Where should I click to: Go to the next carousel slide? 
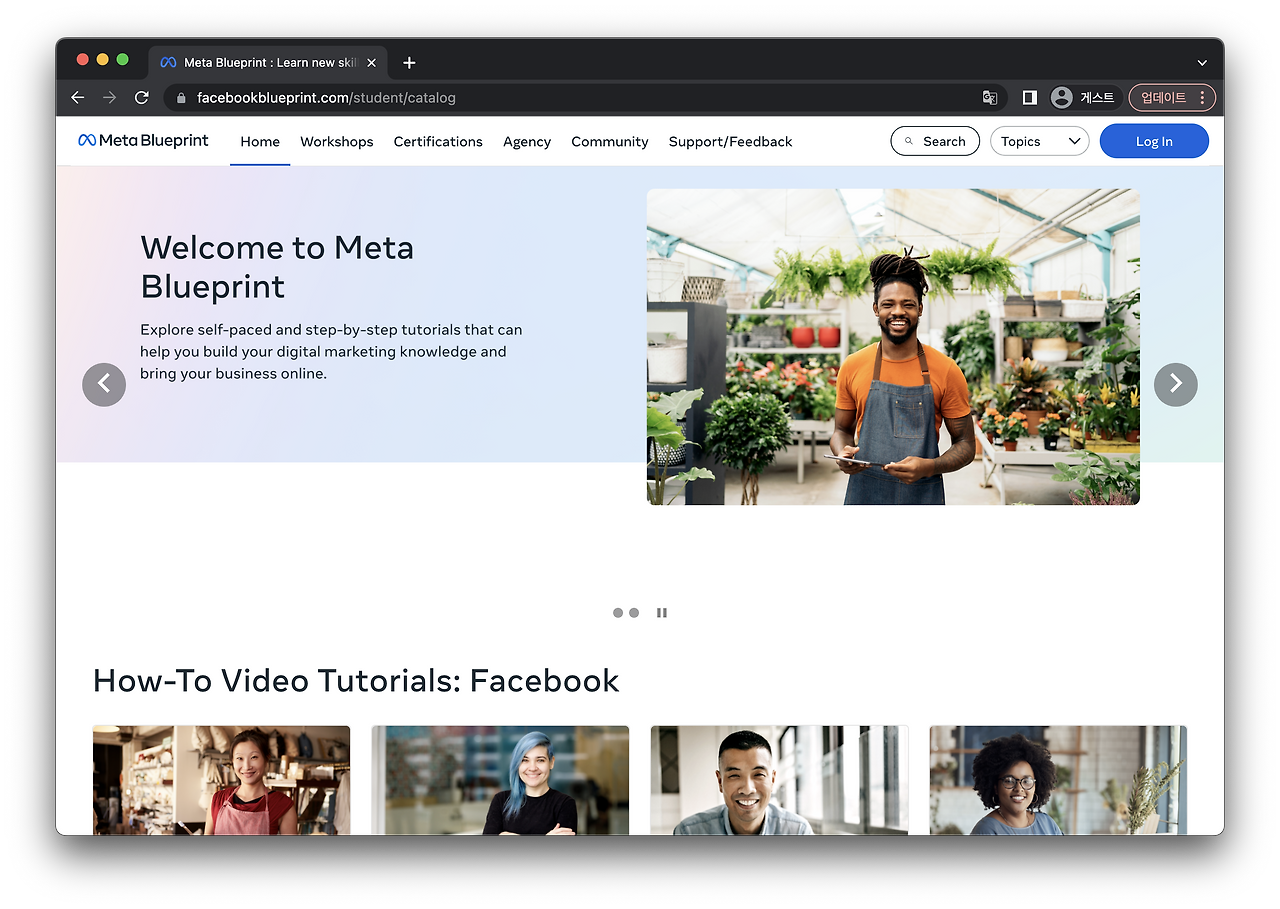pos(1176,384)
